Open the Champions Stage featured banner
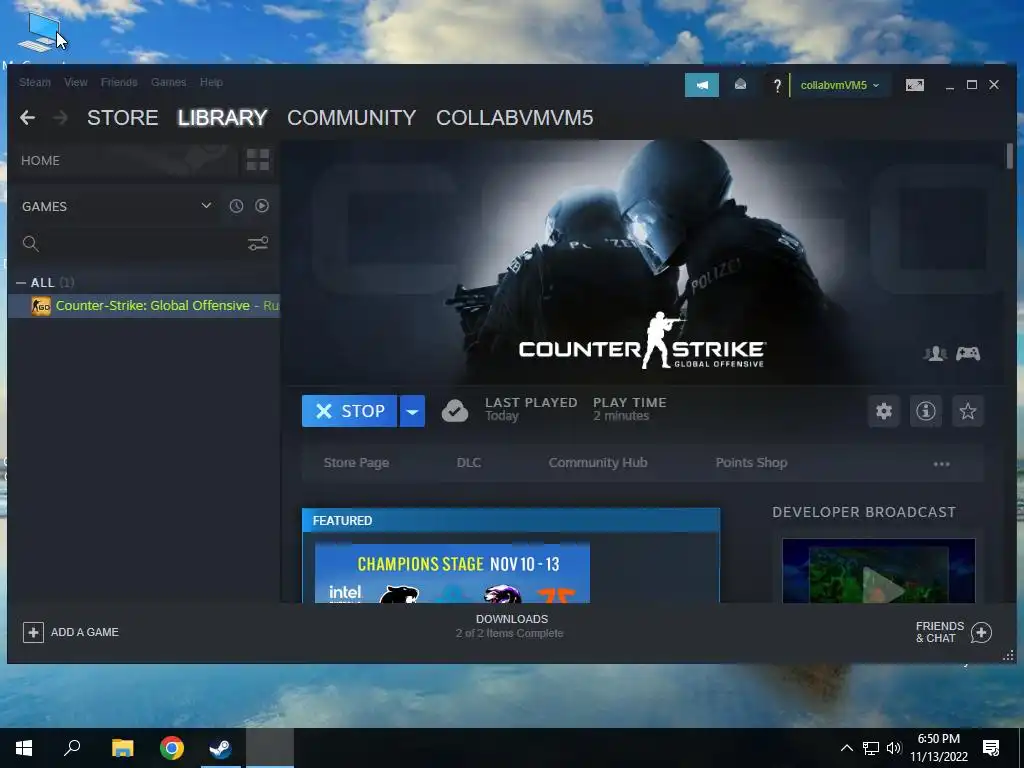The height and width of the screenshot is (768, 1024). click(x=452, y=573)
